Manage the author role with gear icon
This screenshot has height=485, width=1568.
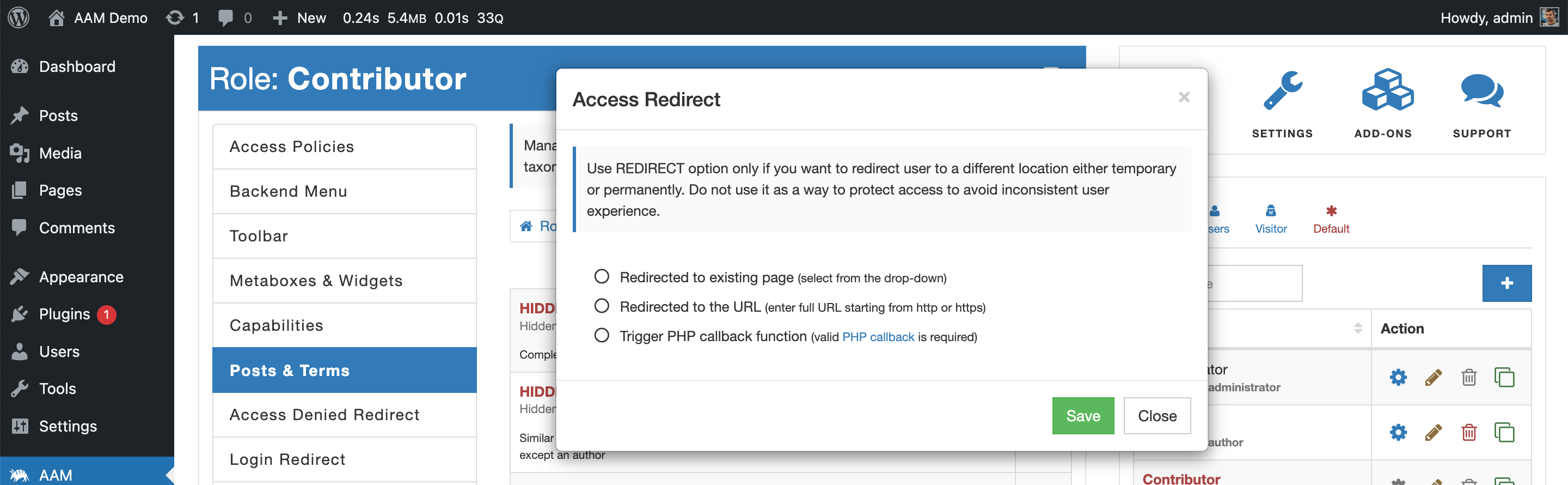pyautogui.click(x=1398, y=433)
